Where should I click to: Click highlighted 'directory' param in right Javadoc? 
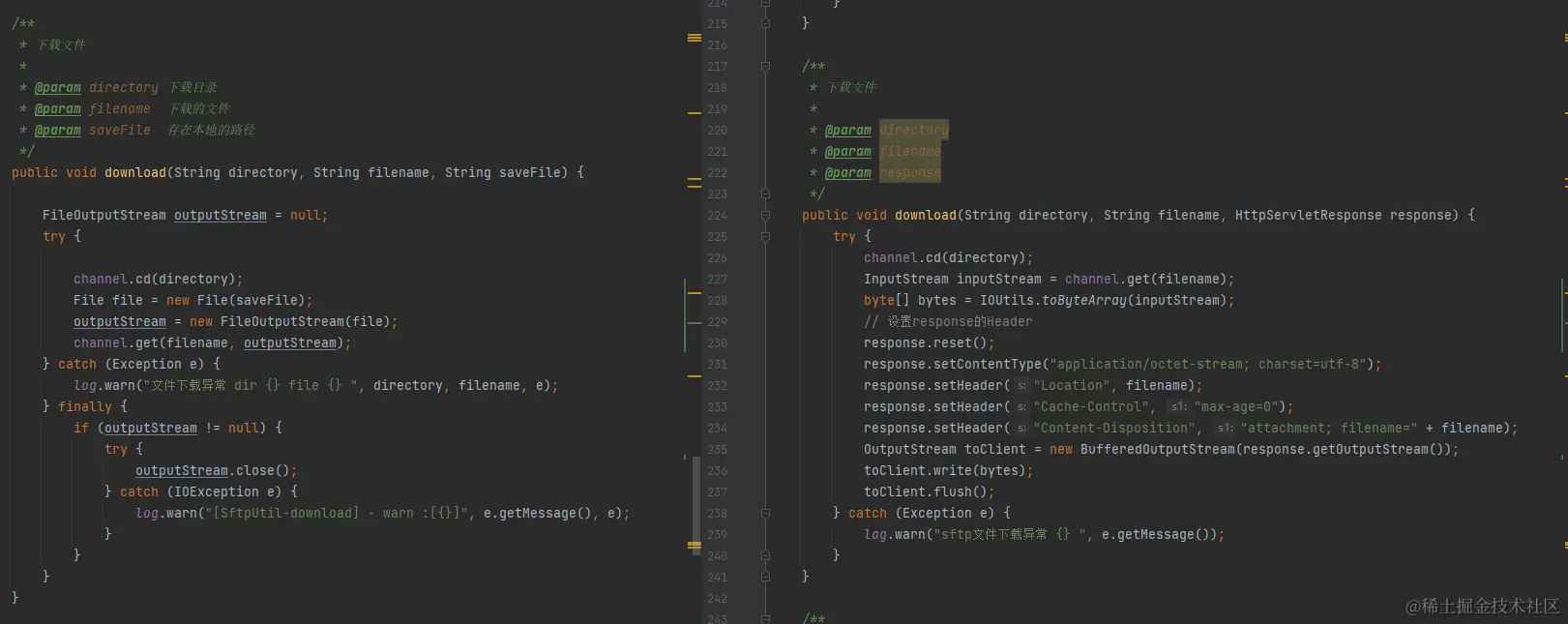(914, 130)
